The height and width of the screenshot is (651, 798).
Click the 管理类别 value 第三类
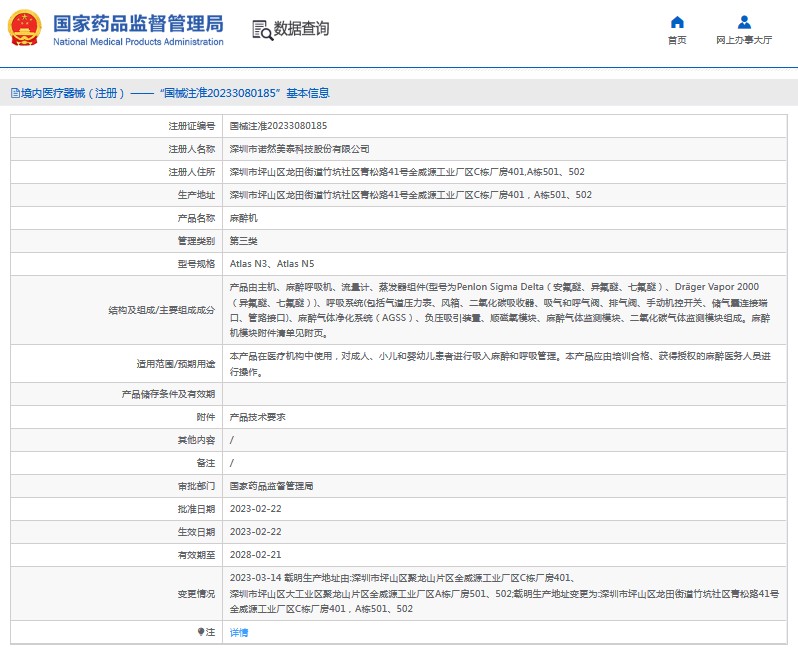point(243,241)
